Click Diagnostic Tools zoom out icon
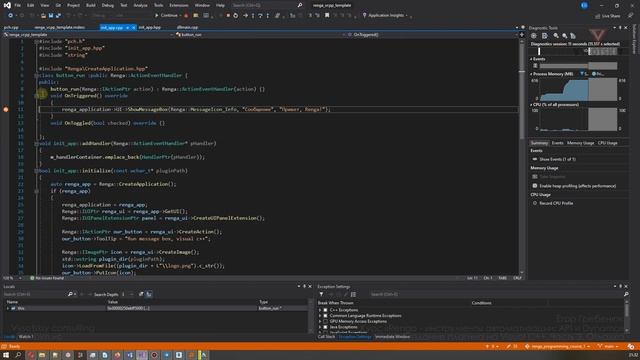Viewport: 640px width, 360px height. [564, 36]
